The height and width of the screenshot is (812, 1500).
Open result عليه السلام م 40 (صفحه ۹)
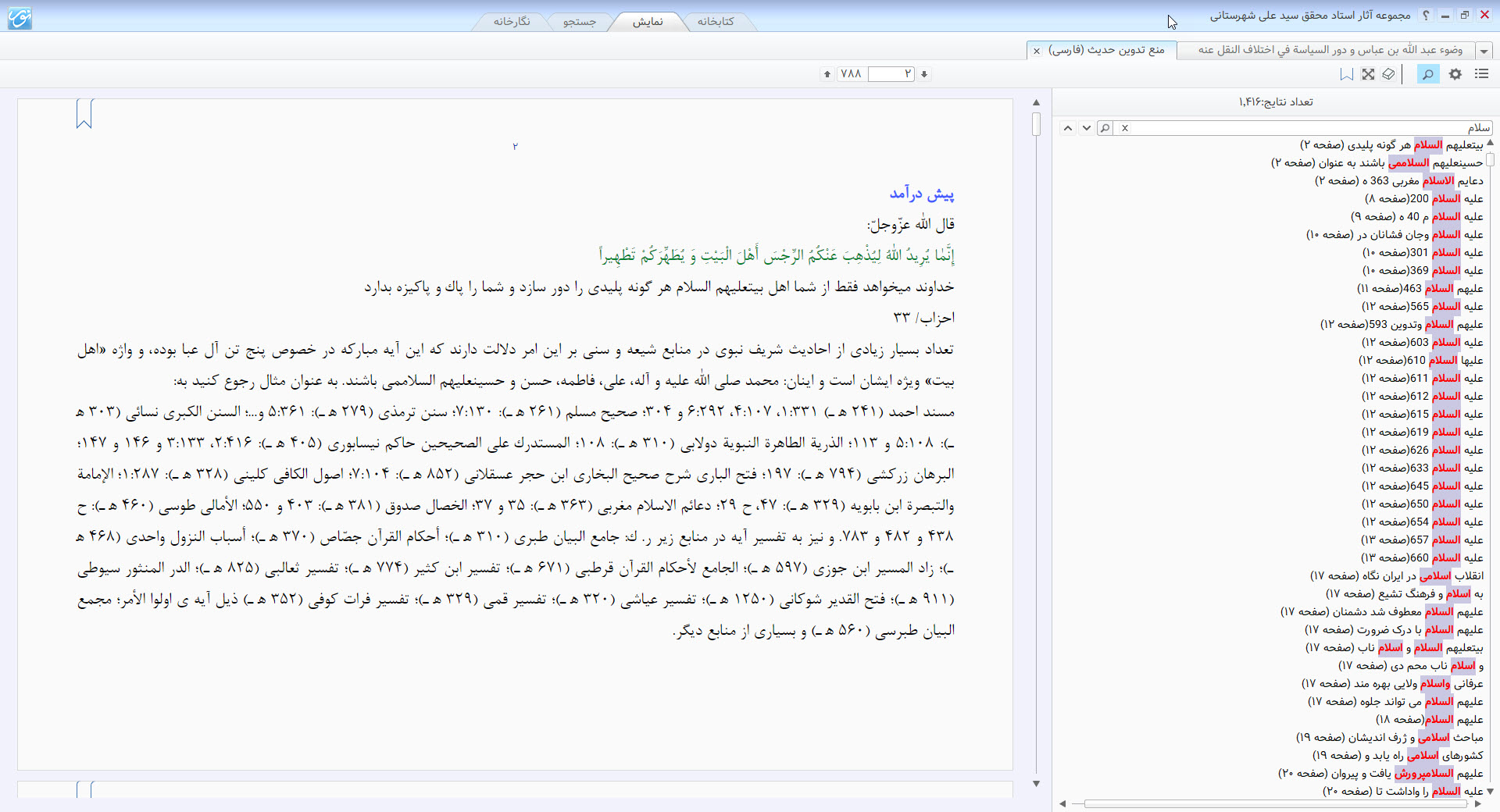pyautogui.click(x=1416, y=217)
